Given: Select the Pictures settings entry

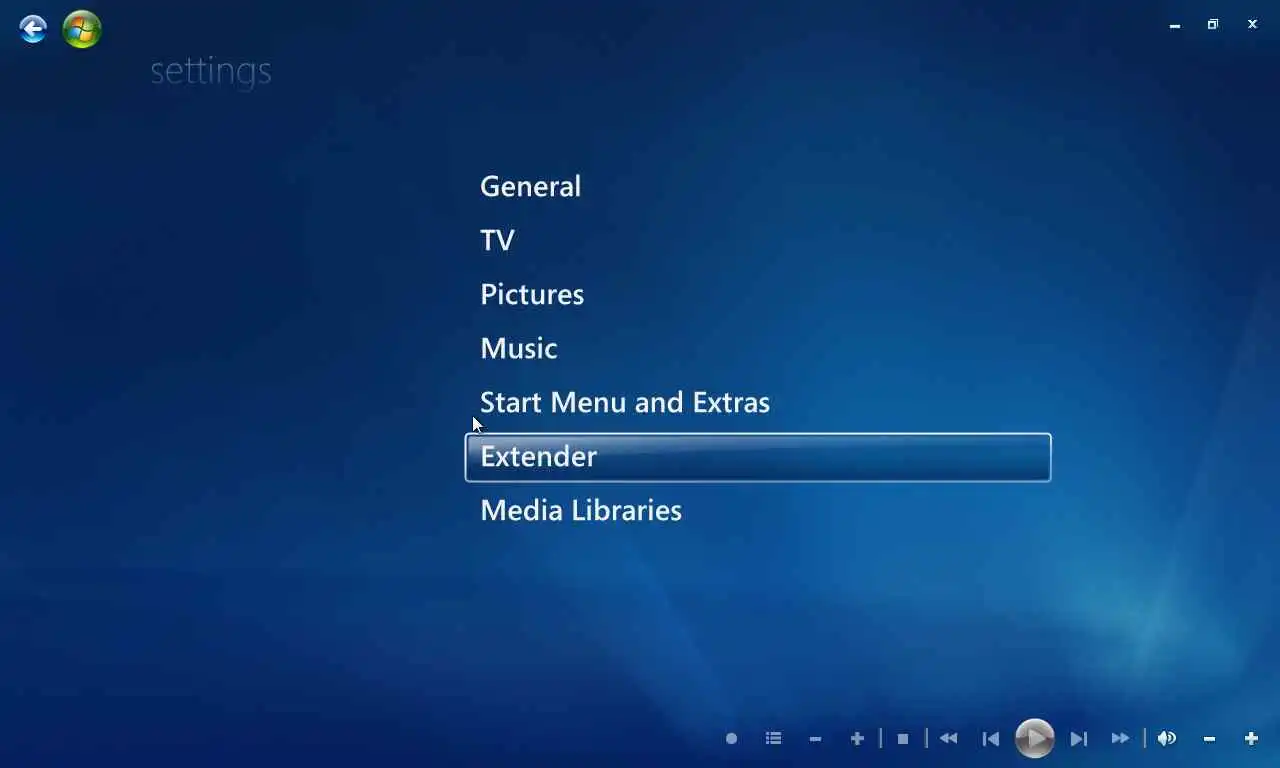Looking at the screenshot, I should tap(532, 294).
